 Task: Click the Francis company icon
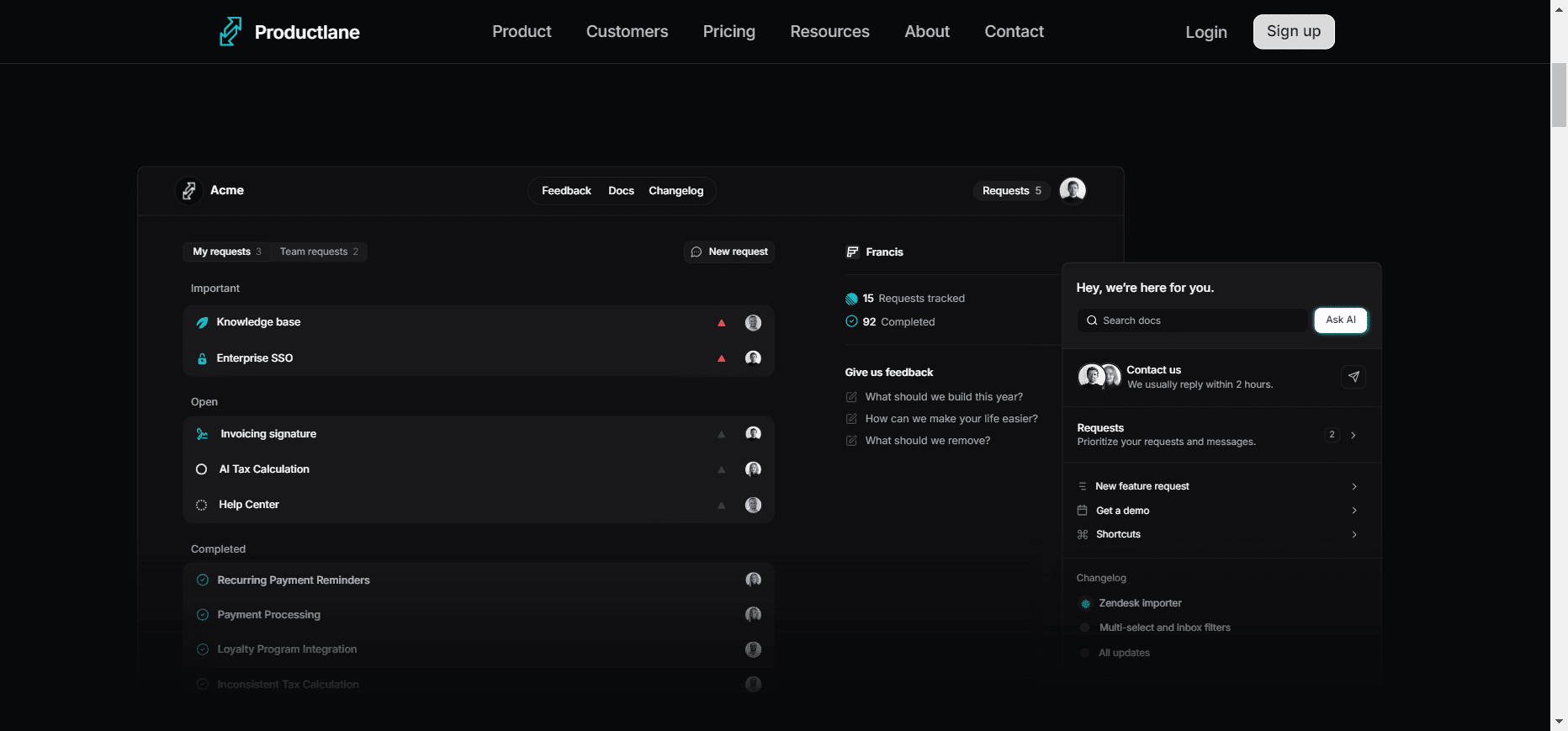point(852,252)
